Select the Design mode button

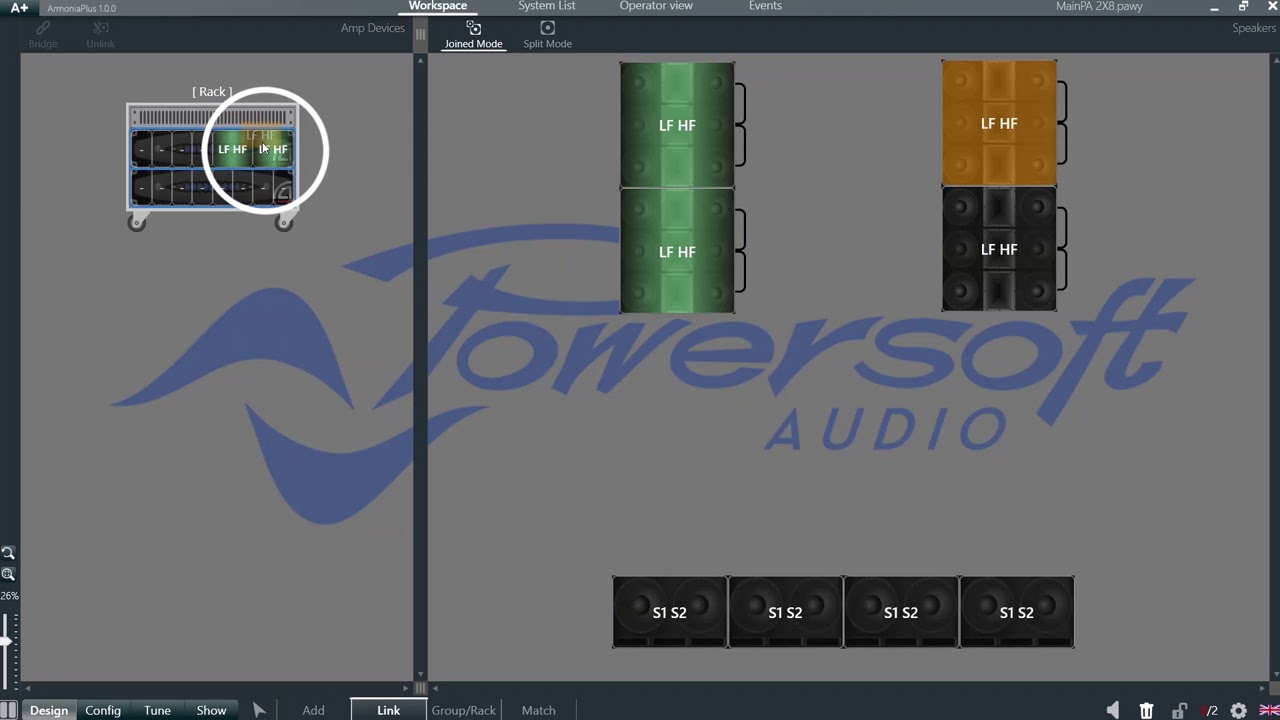48,710
